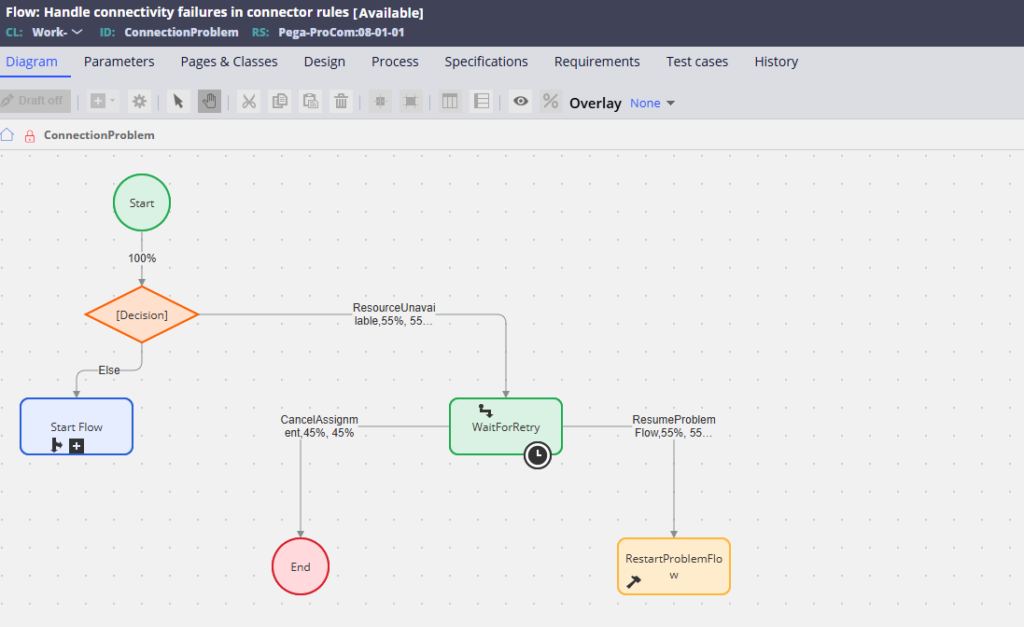This screenshot has height=627, width=1024.
Task: Click the ResourceUnavailable connector label
Action: click(x=394, y=314)
